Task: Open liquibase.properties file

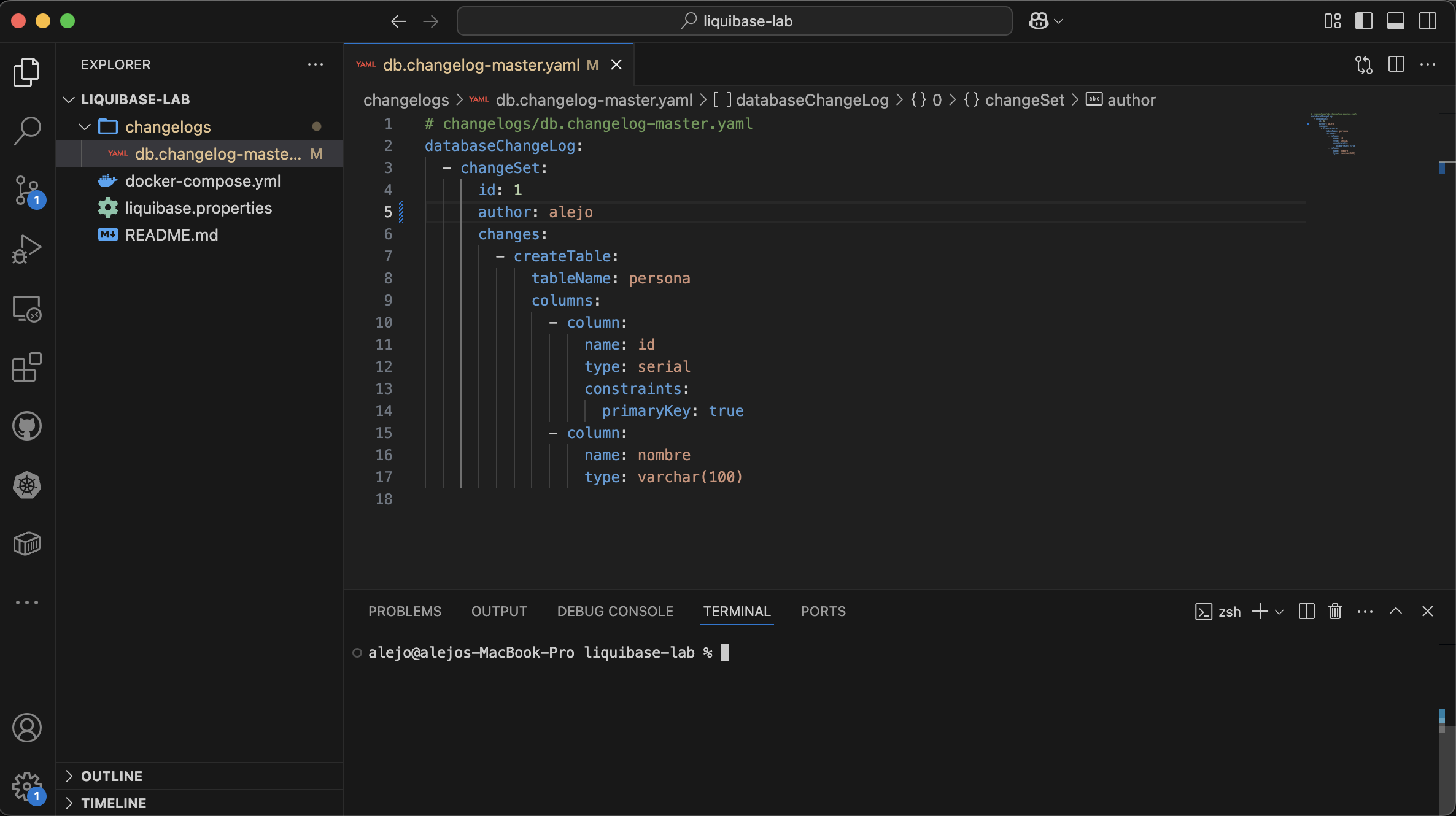Action: pyautogui.click(x=199, y=207)
